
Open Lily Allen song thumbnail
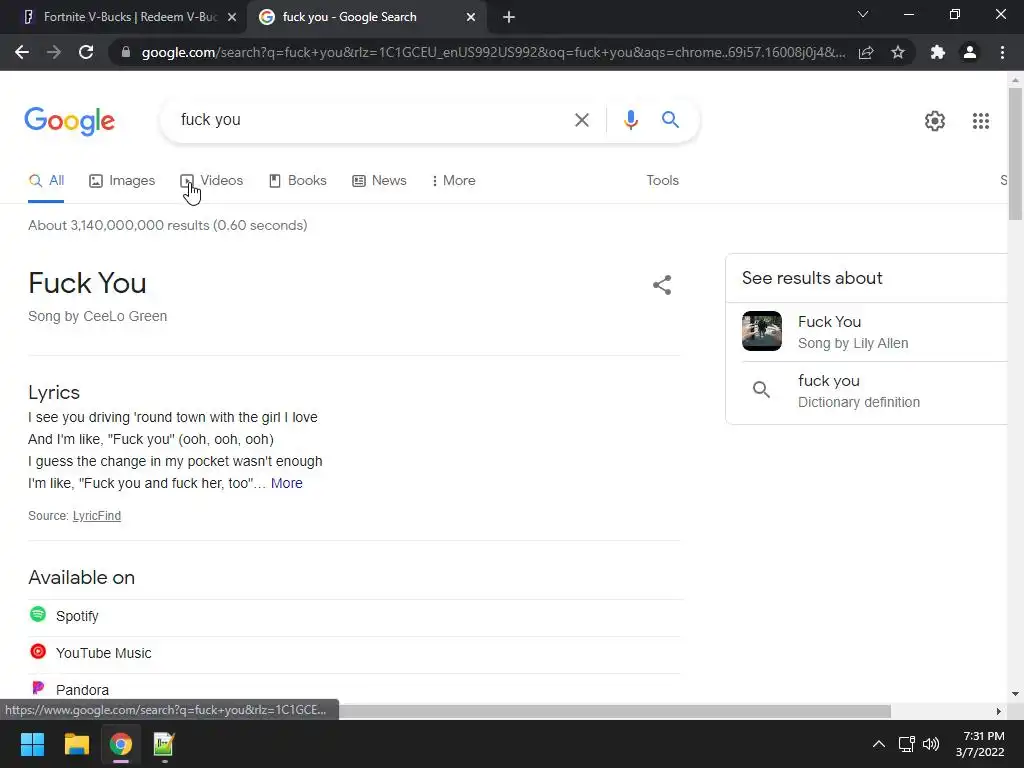(761, 331)
